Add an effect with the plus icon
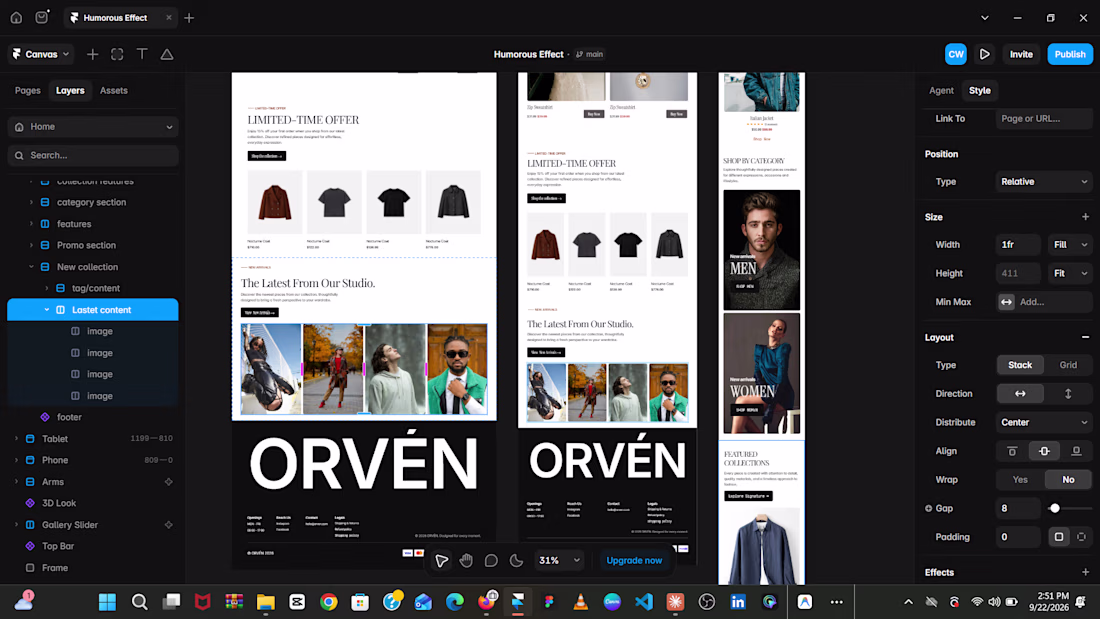1100x619 pixels. [x=1085, y=573]
